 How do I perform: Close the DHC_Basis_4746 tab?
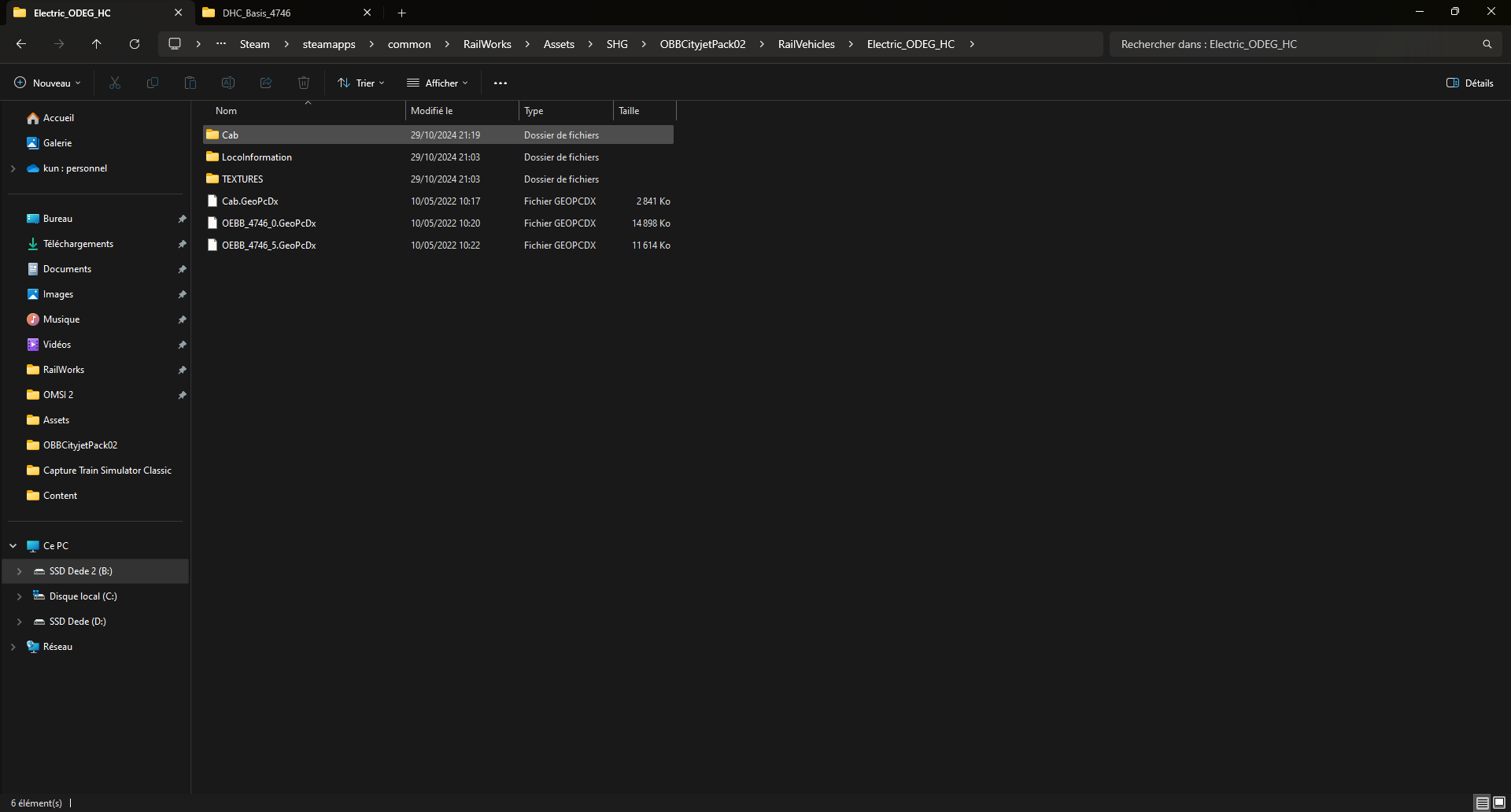point(368,13)
